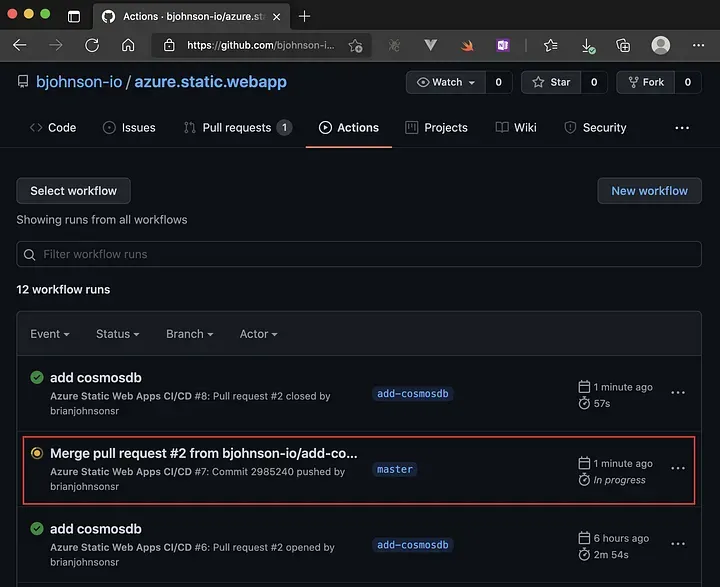Image resolution: width=720 pixels, height=587 pixels.
Task: Open the Pull requests tab
Action: click(237, 128)
